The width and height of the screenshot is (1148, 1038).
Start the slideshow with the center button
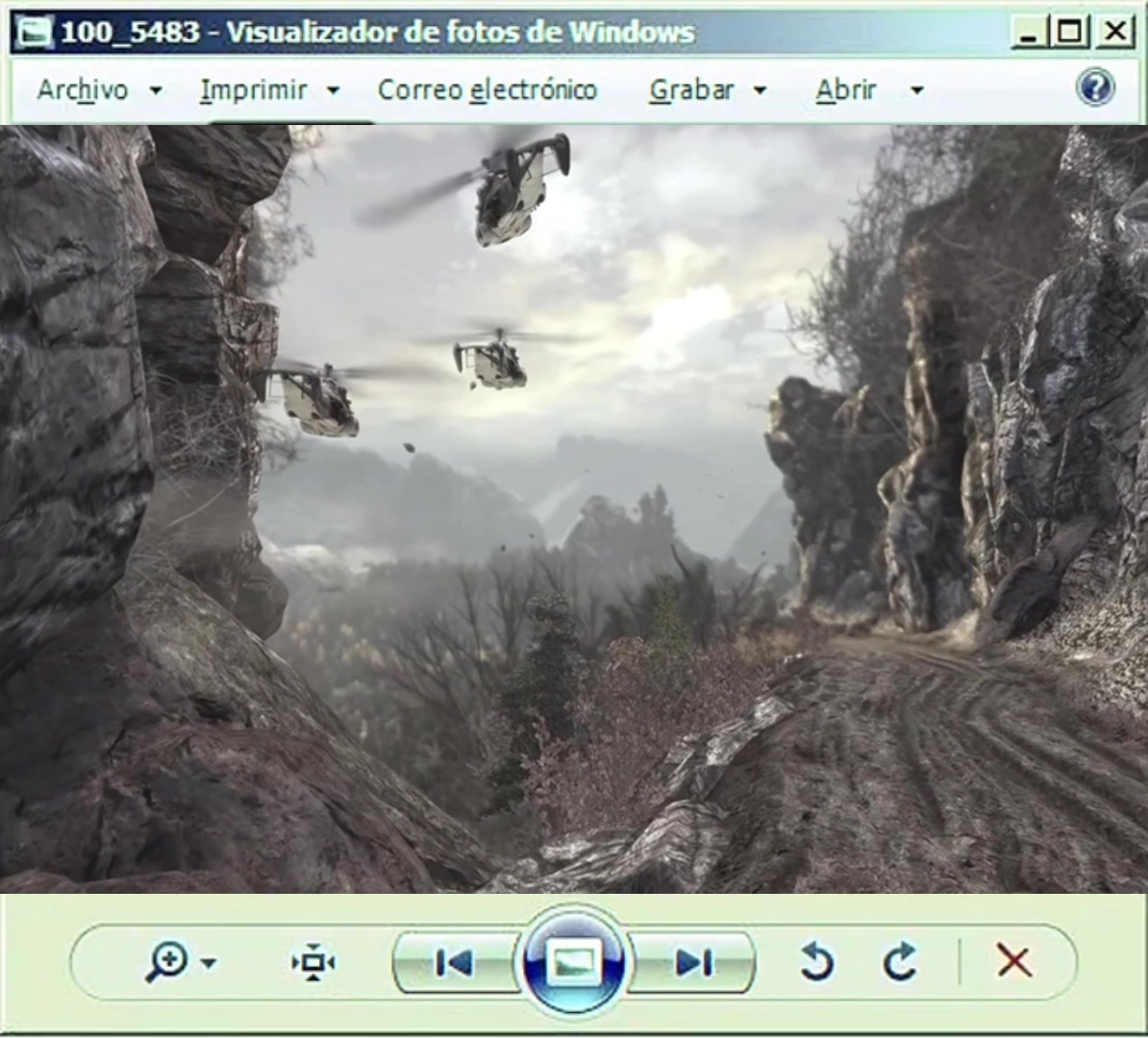pyautogui.click(x=573, y=962)
